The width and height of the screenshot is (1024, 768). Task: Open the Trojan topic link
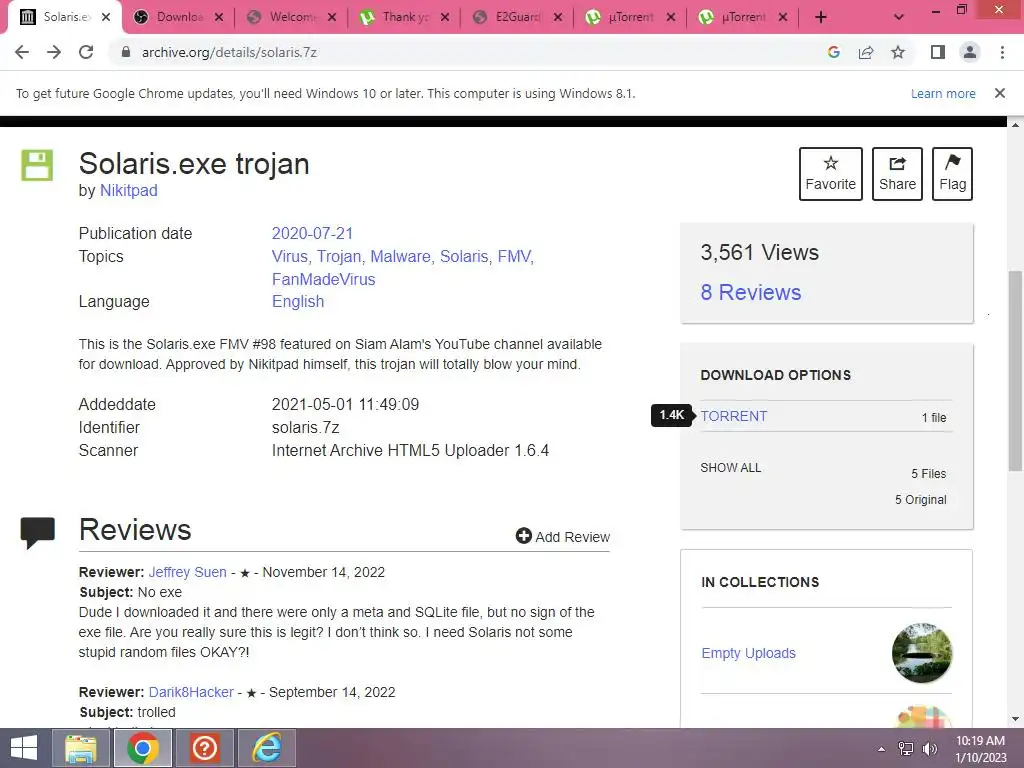(x=338, y=256)
